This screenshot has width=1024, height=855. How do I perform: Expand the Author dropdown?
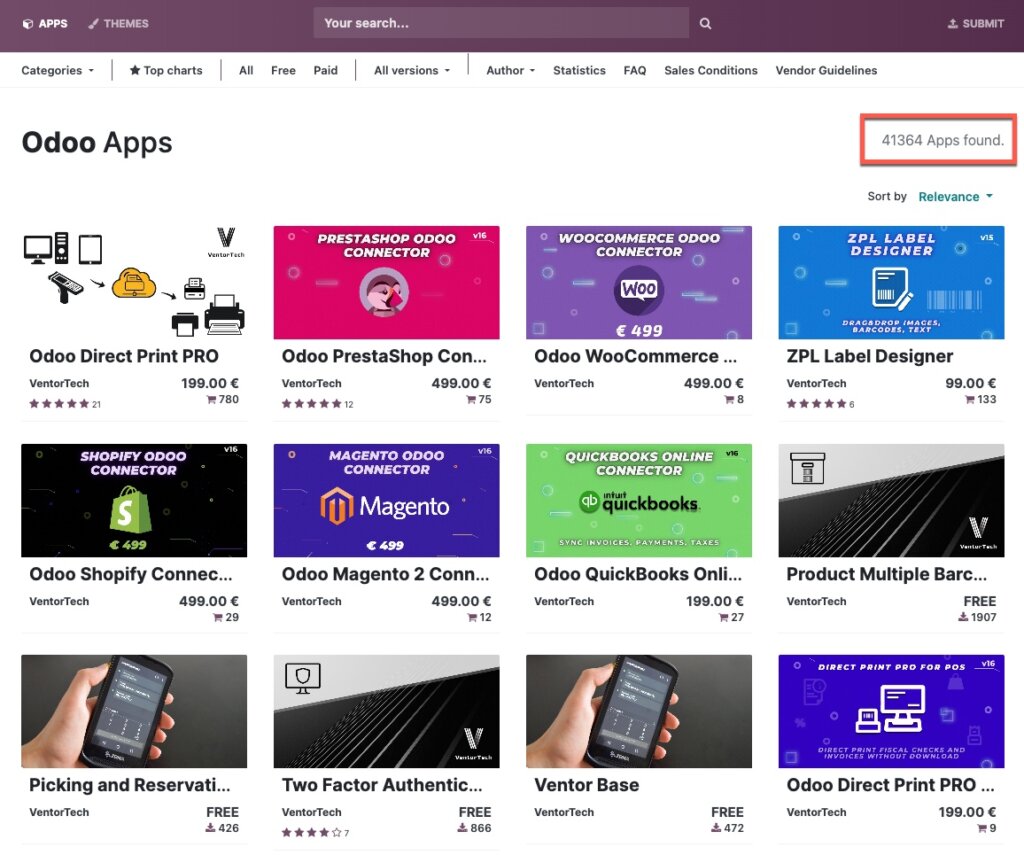pos(511,71)
